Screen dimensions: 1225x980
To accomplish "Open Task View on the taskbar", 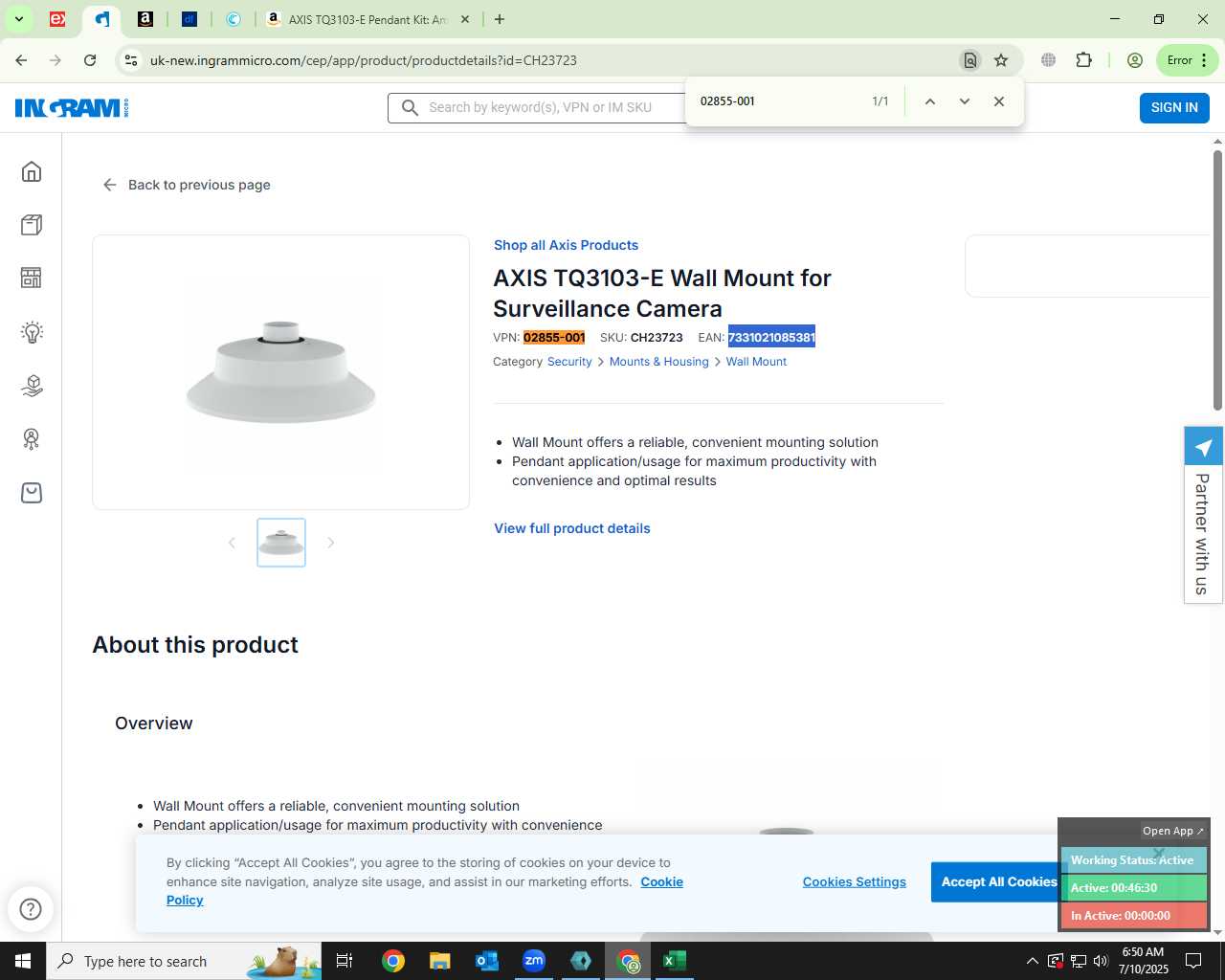I will (345, 961).
